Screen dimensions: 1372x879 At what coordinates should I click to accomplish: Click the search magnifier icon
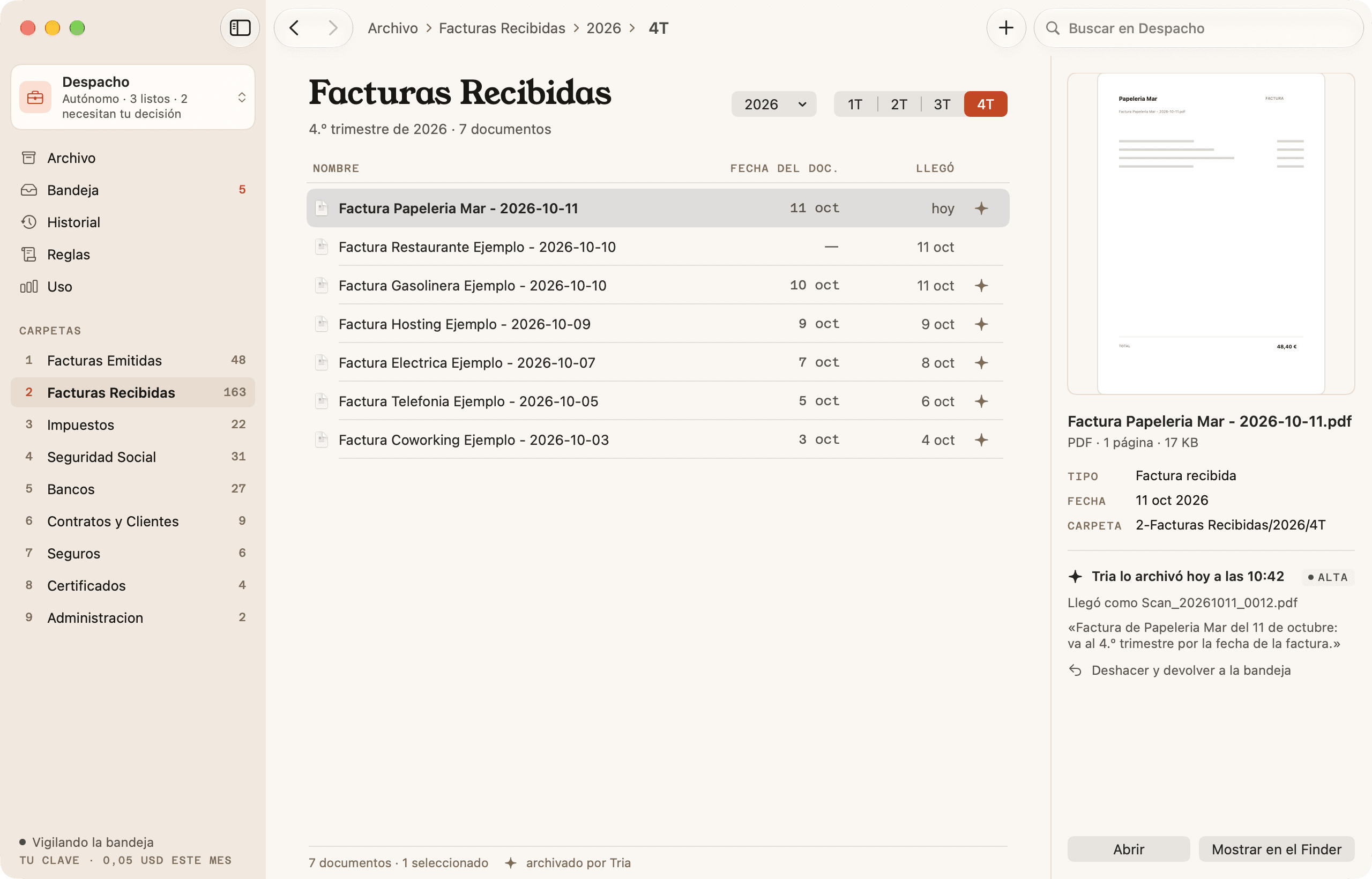[x=1053, y=28]
